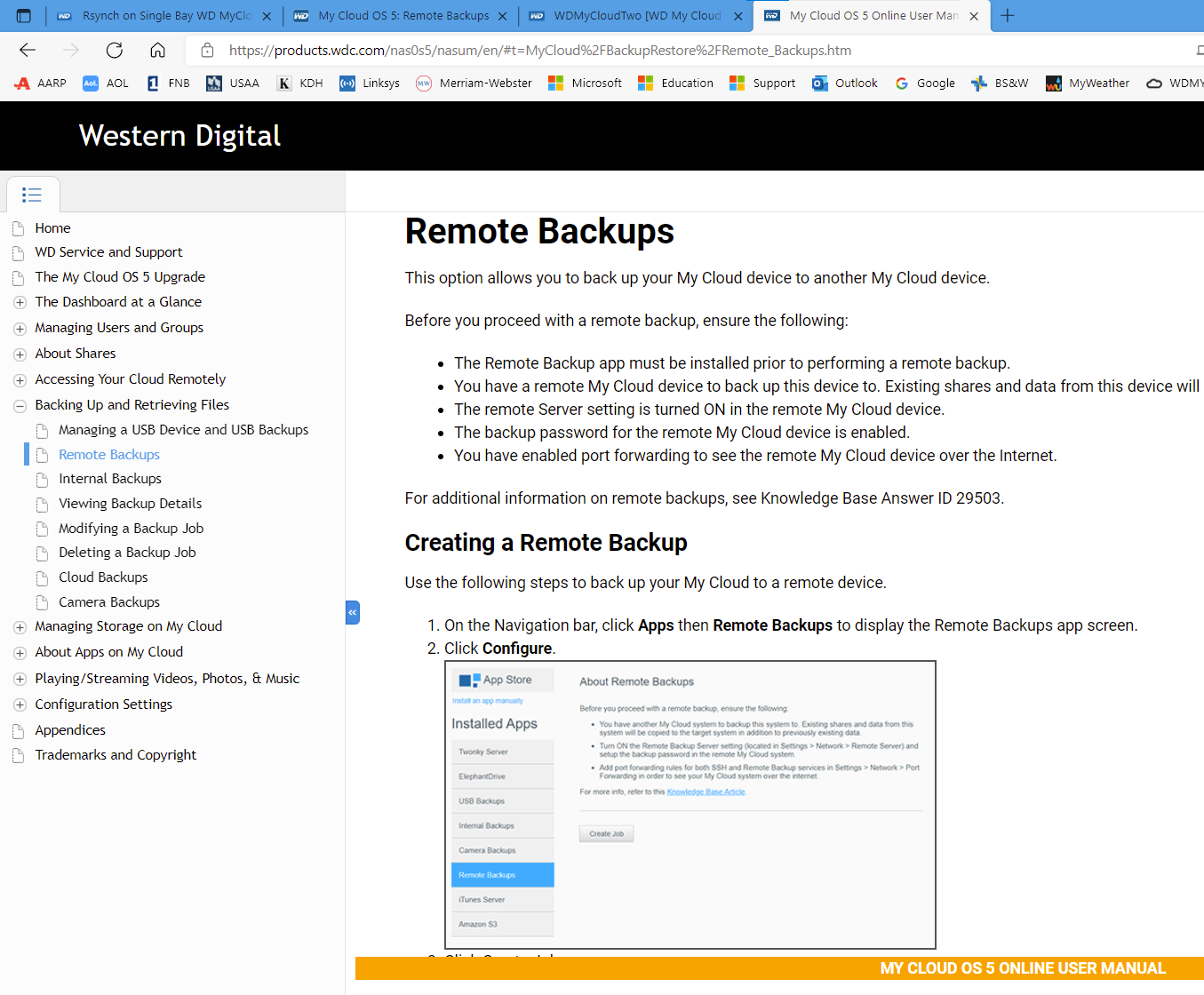Screen dimensions: 1204x995
Task: Open the Outlook bookmark
Action: (845, 84)
